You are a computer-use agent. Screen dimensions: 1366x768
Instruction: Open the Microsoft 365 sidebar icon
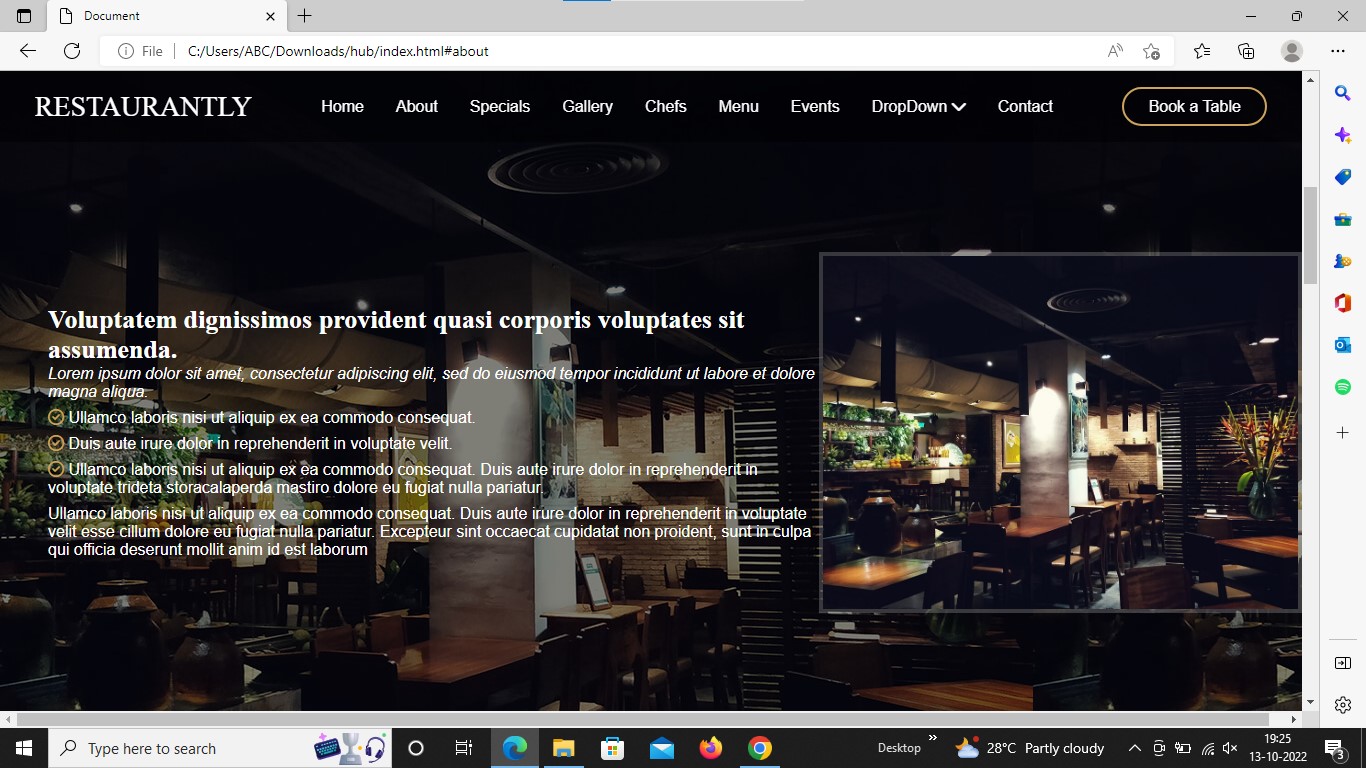1343,302
